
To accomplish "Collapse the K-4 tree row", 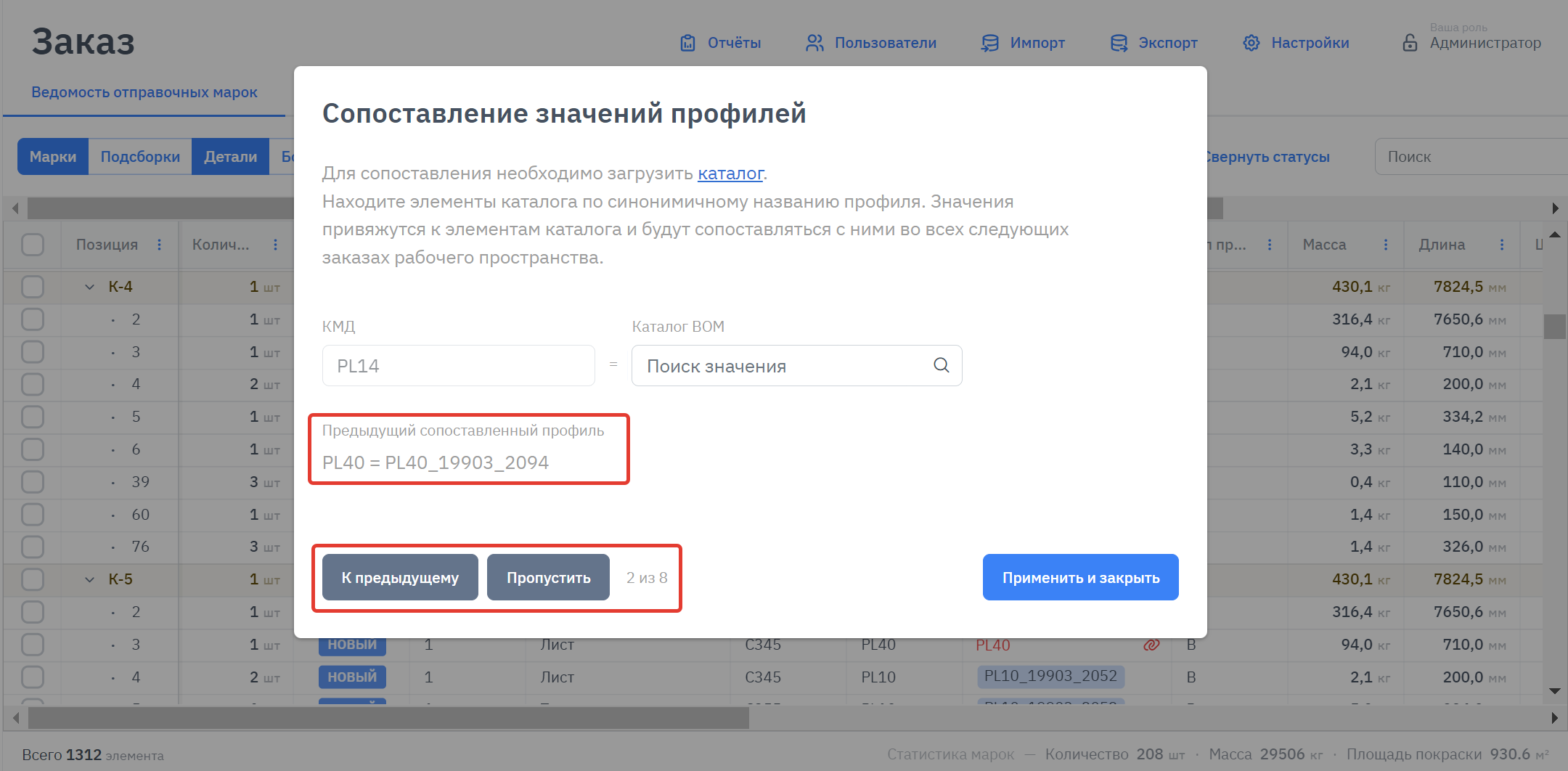I will [89, 287].
